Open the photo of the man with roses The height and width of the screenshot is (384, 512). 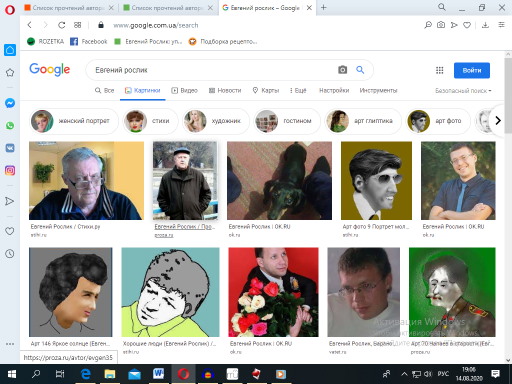pyautogui.click(x=273, y=292)
